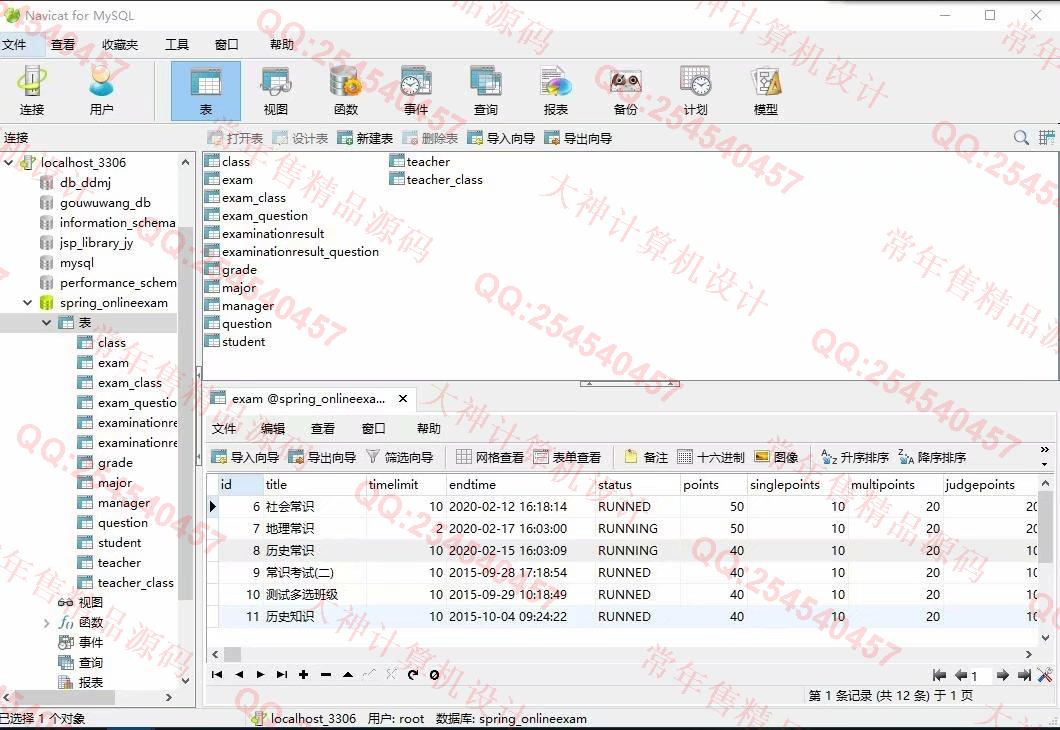Open the 备份 backup section

(625, 91)
